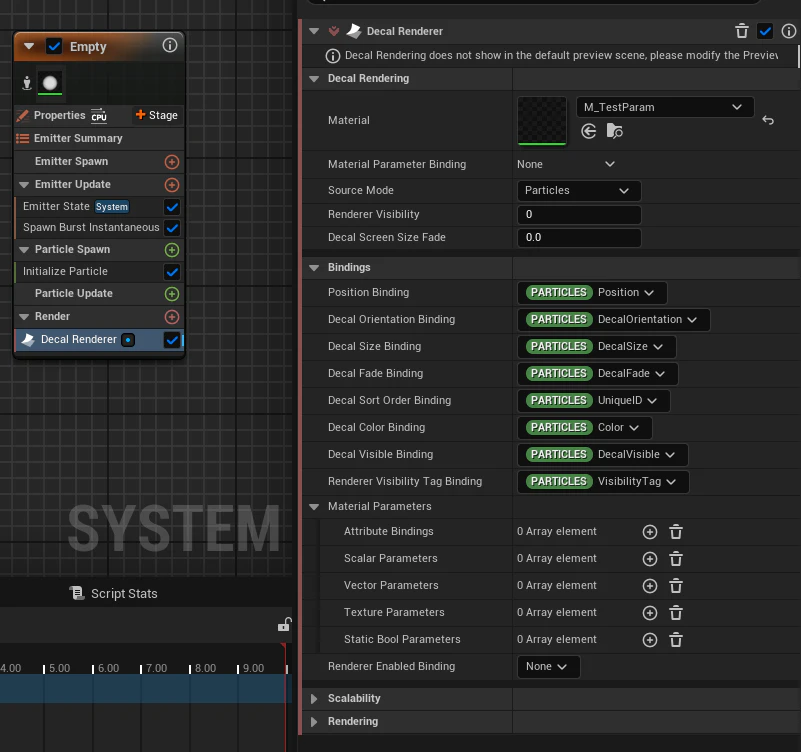
Task: Click the M_TestParam material thumbnail
Action: pos(541,121)
